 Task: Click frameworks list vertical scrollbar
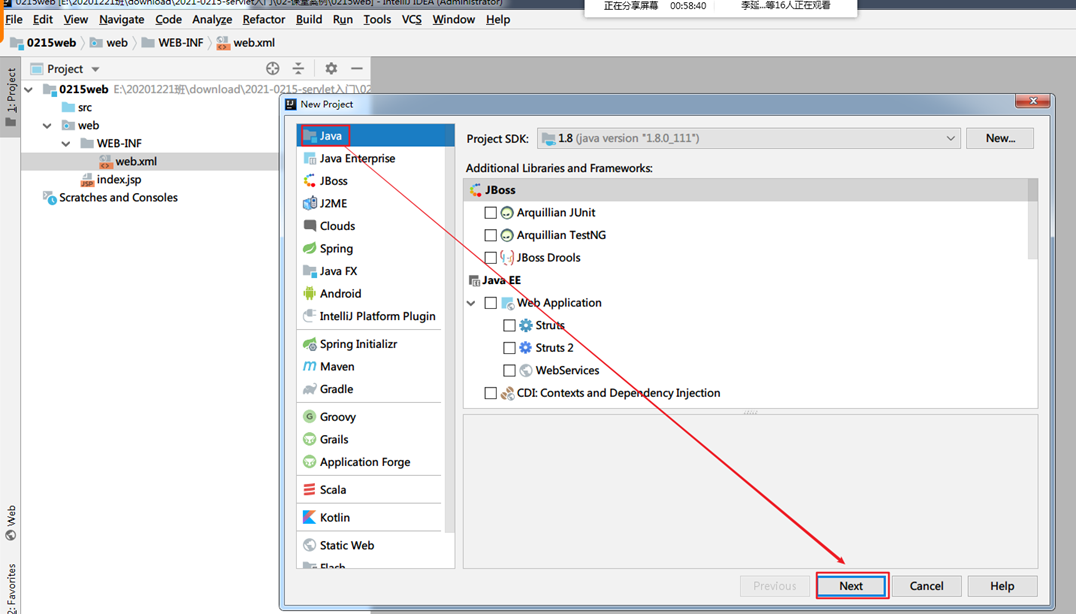(1033, 220)
